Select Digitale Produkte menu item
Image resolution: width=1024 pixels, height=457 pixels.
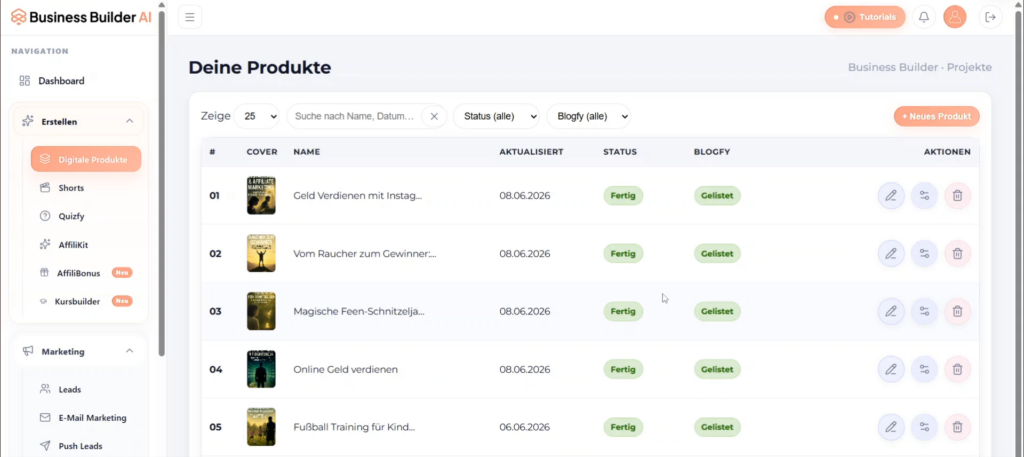[x=86, y=159]
